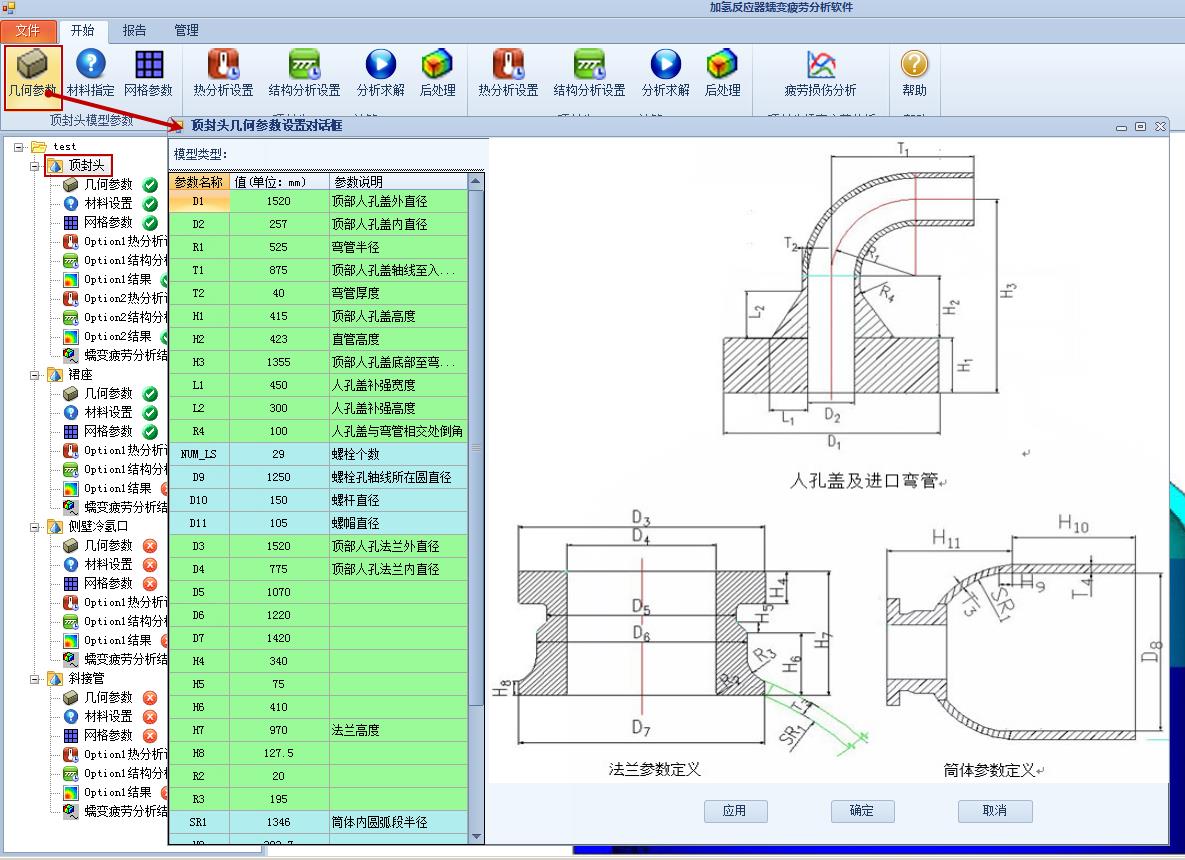Click the H8 value cell 127.5
This screenshot has height=860, width=1185.
[x=279, y=753]
